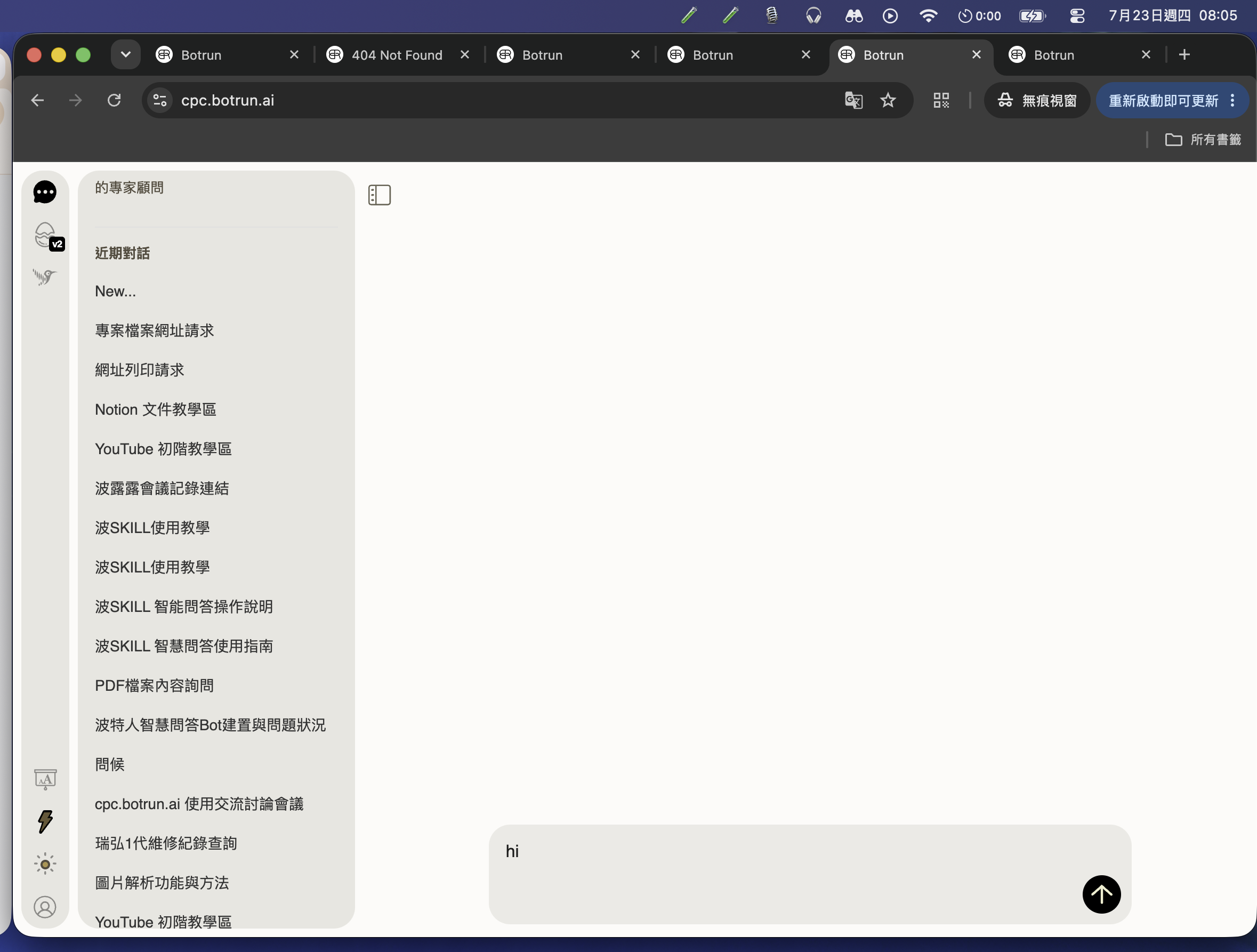The image size is (1257, 952).
Task: Open macOS Control Center icon
Action: pos(1077,16)
